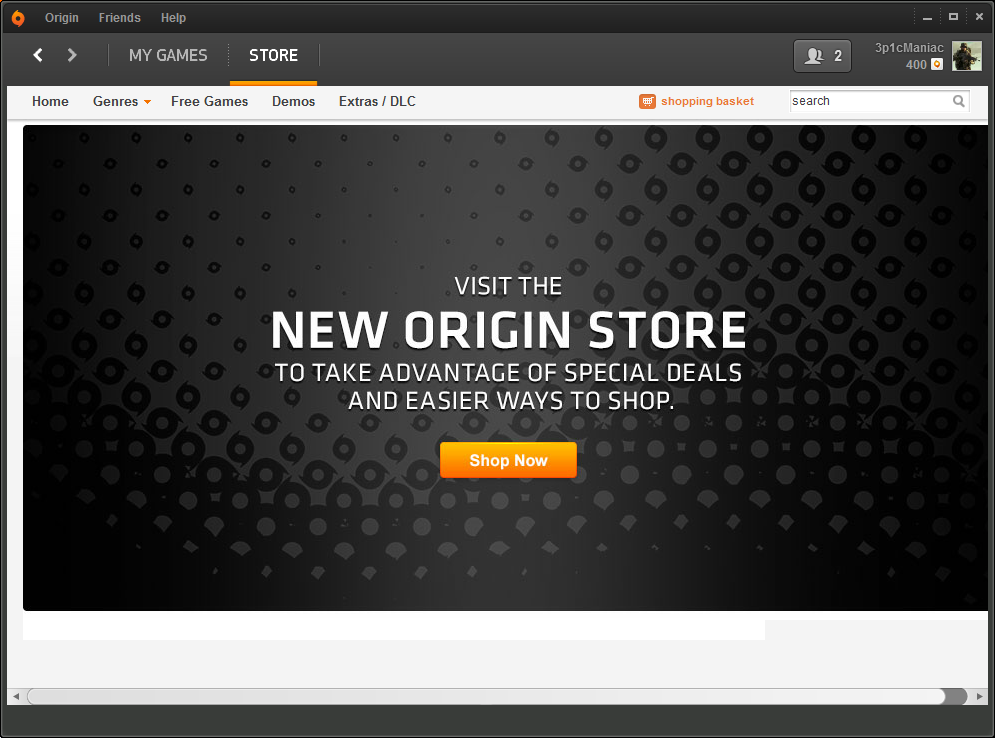This screenshot has height=738, width=995.
Task: Open the Origin menu
Action: pyautogui.click(x=62, y=18)
